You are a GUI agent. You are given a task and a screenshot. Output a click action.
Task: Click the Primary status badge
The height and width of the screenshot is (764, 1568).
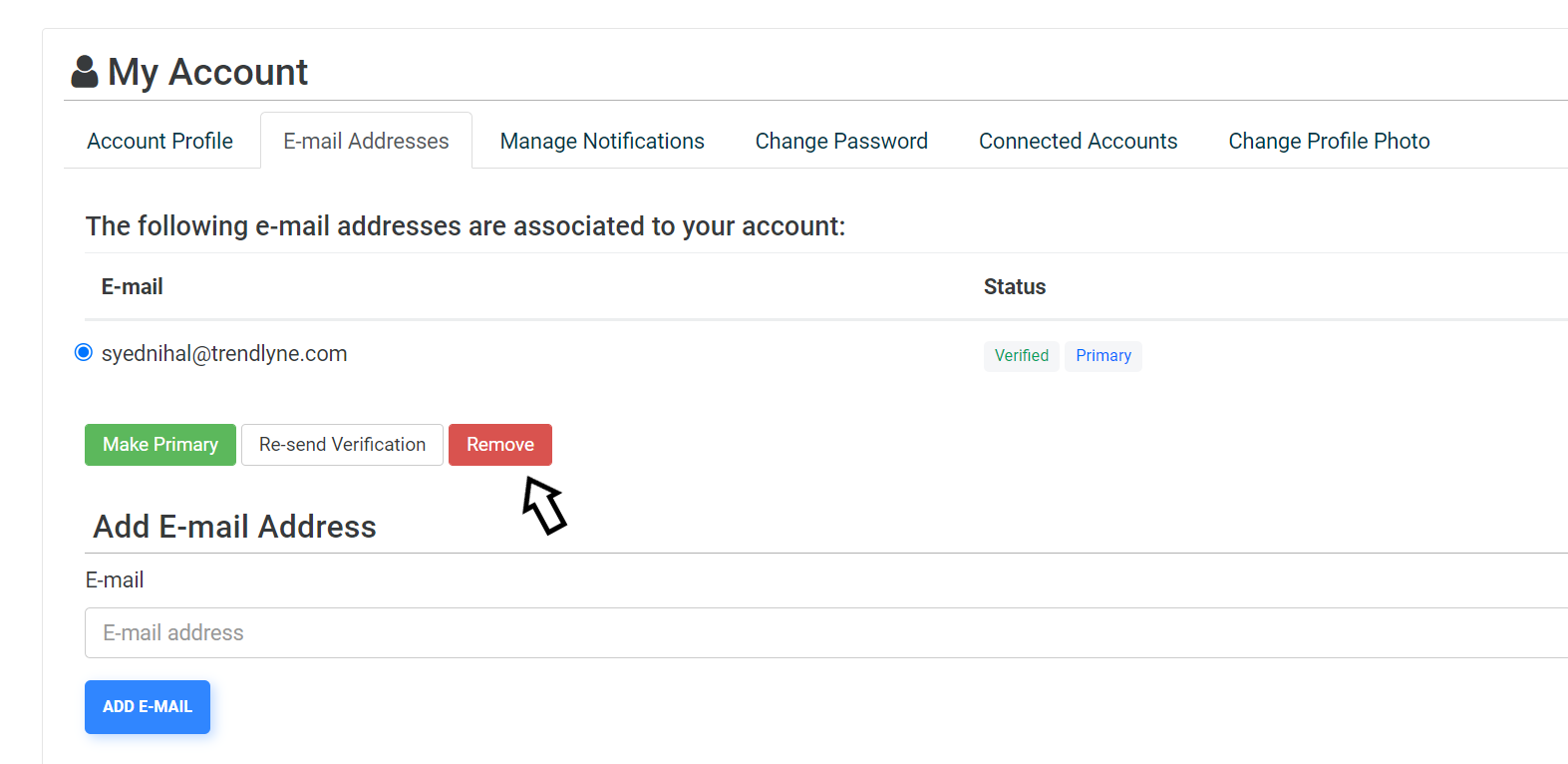[x=1103, y=356]
